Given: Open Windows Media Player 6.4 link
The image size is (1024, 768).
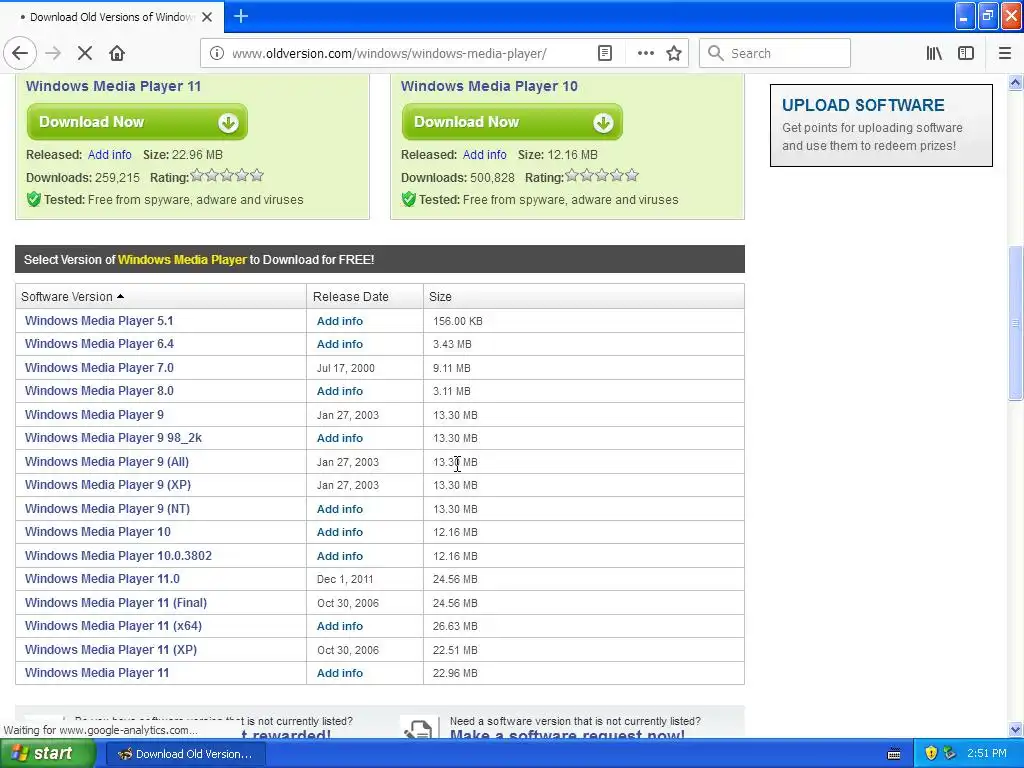Looking at the screenshot, I should (x=99, y=344).
